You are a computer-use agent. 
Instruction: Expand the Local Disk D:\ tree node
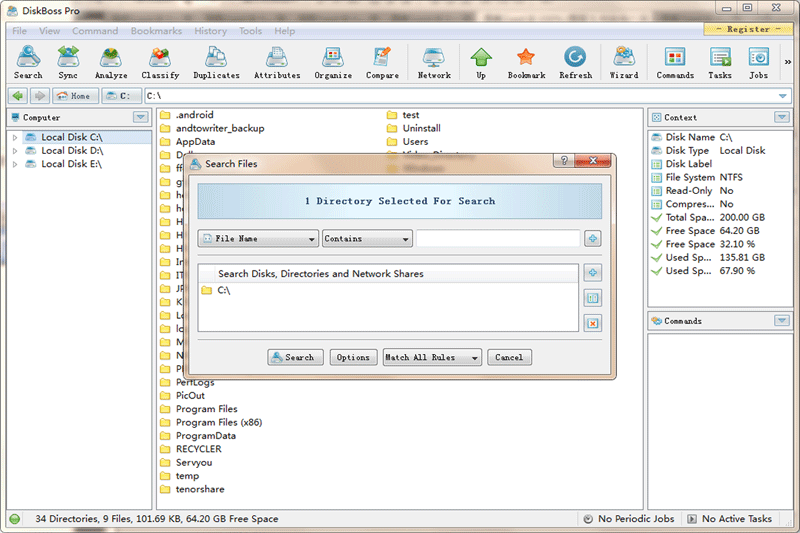[15, 151]
